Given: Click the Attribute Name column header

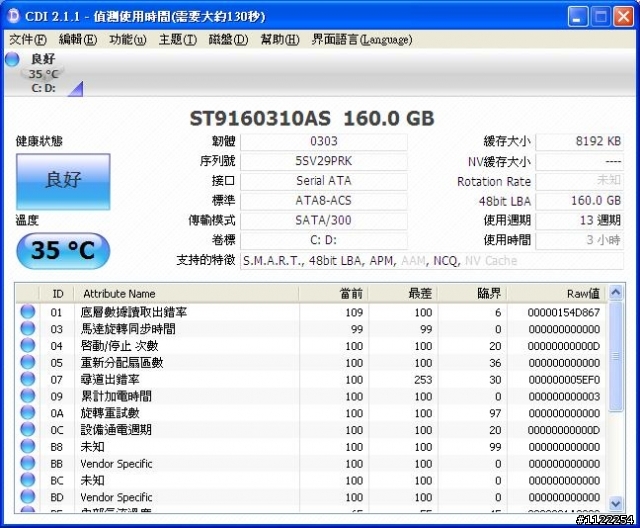Looking at the screenshot, I should pyautogui.click(x=186, y=293).
